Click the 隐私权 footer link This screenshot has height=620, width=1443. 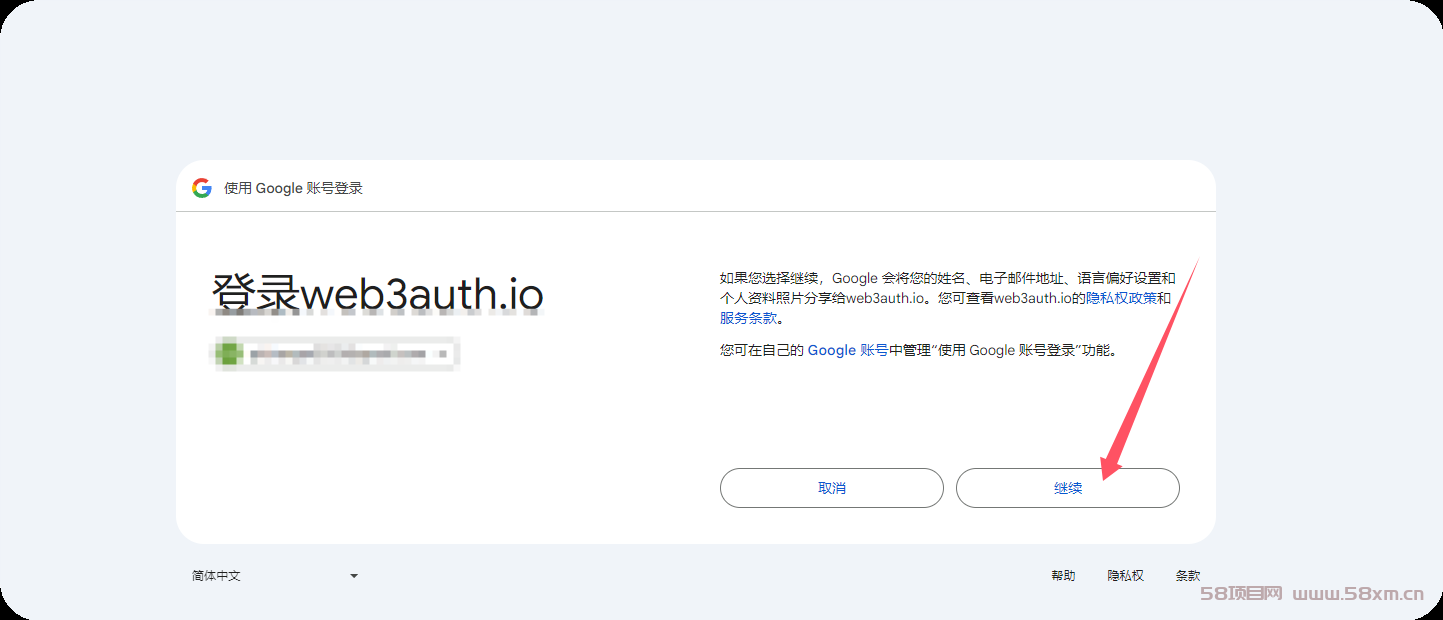click(1125, 576)
